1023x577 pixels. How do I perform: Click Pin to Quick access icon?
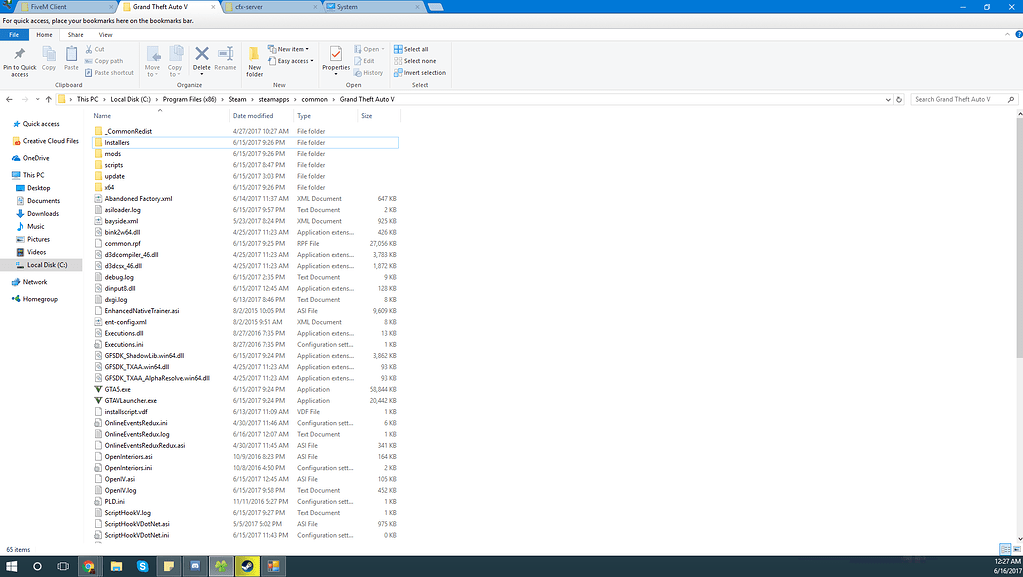coord(19,56)
